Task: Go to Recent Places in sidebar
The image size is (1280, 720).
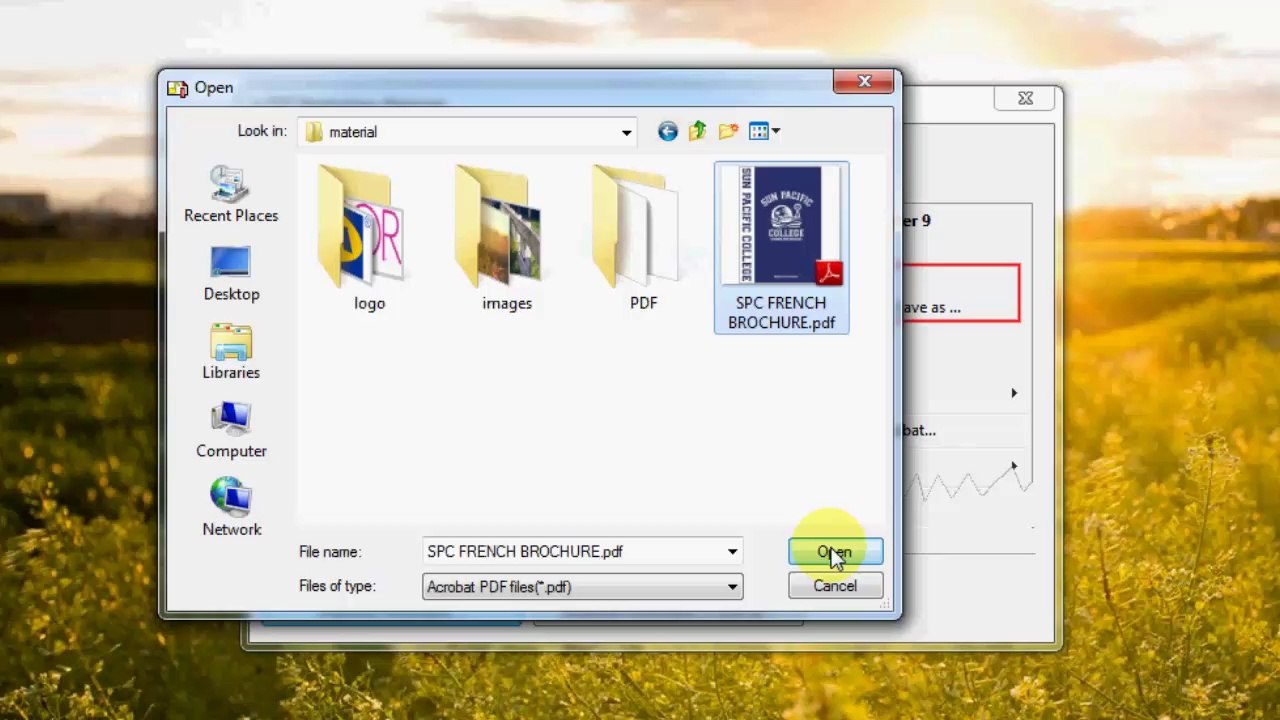Action: pyautogui.click(x=231, y=195)
